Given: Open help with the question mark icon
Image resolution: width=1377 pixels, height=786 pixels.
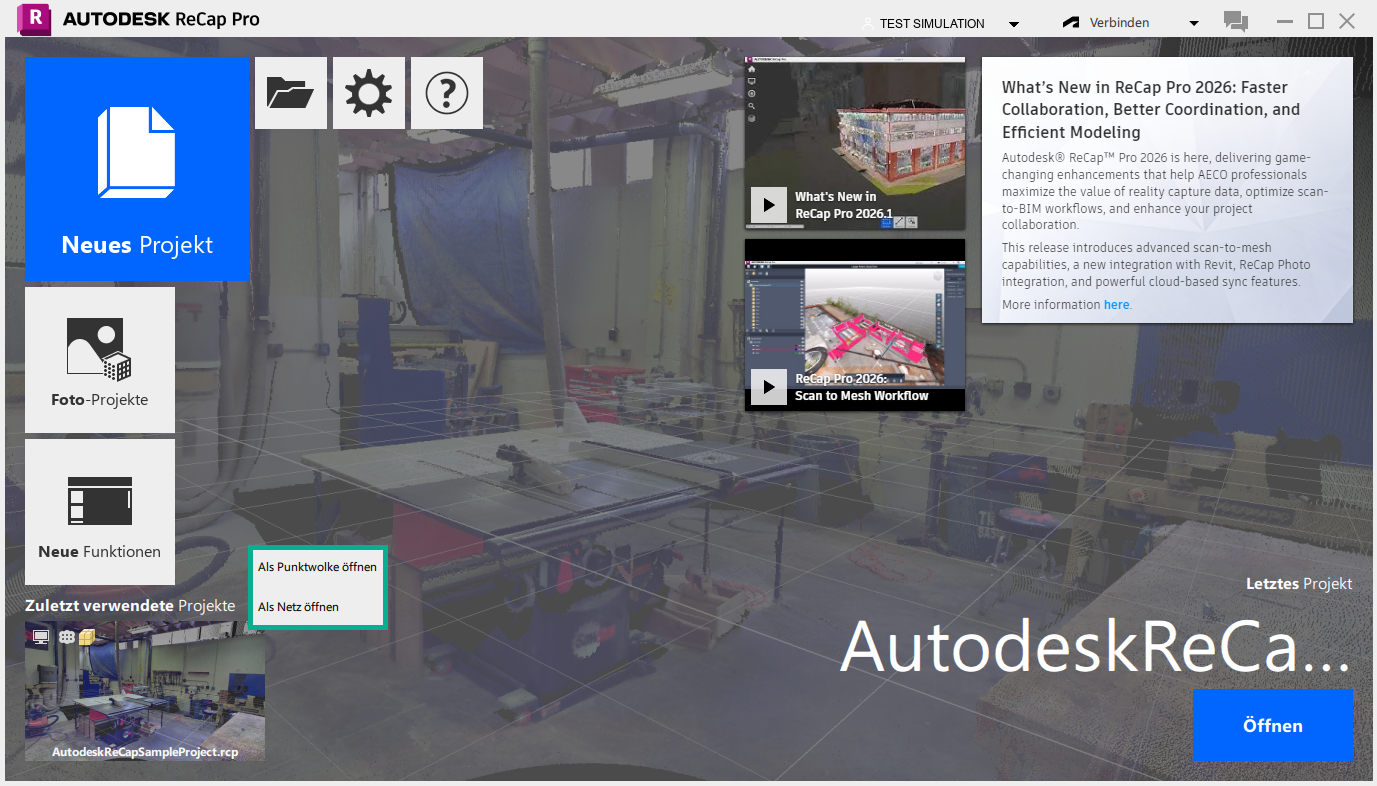Looking at the screenshot, I should click(x=447, y=93).
